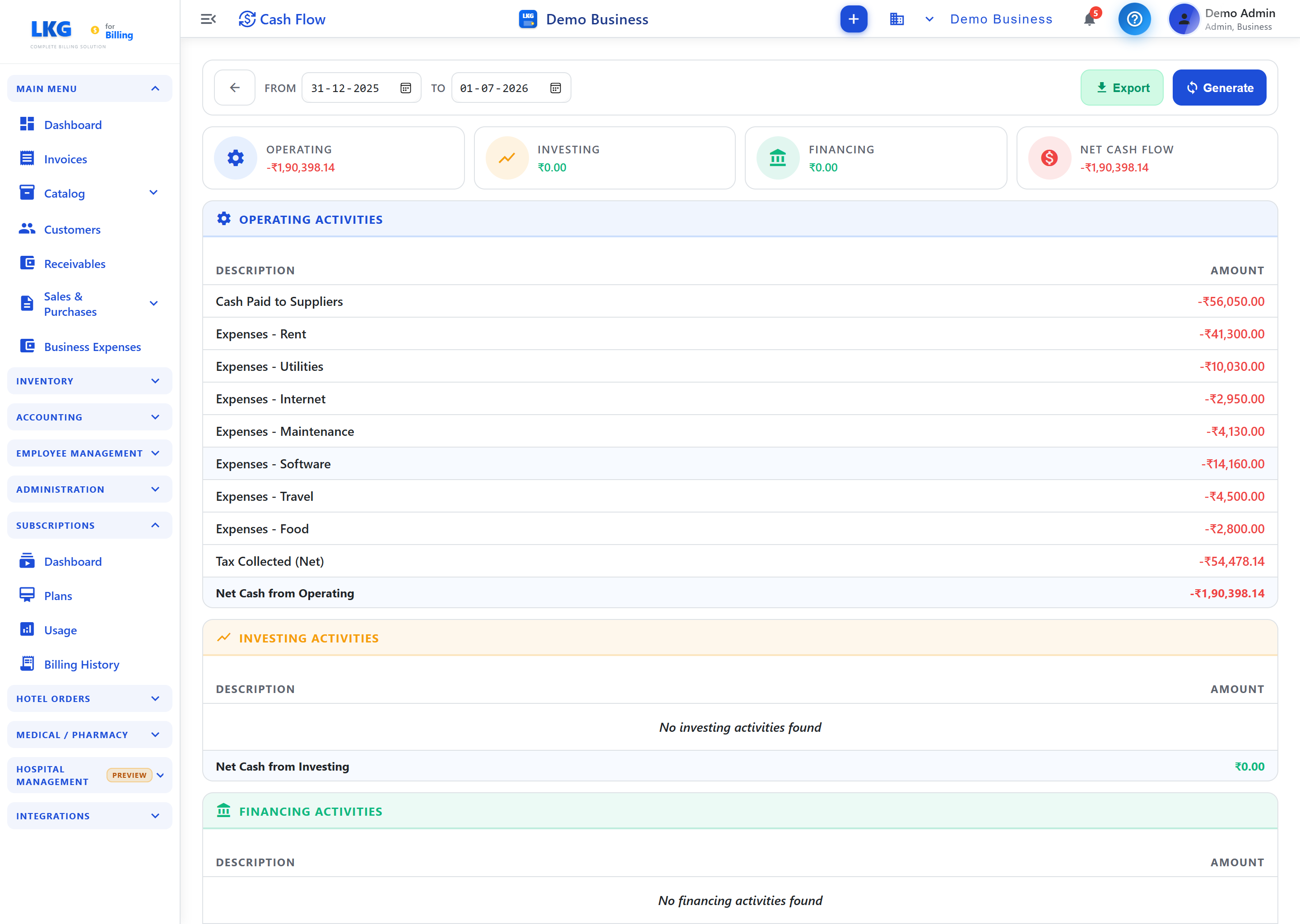Select the Tax Collected (Net) row
The height and width of the screenshot is (924, 1300).
tap(740, 561)
